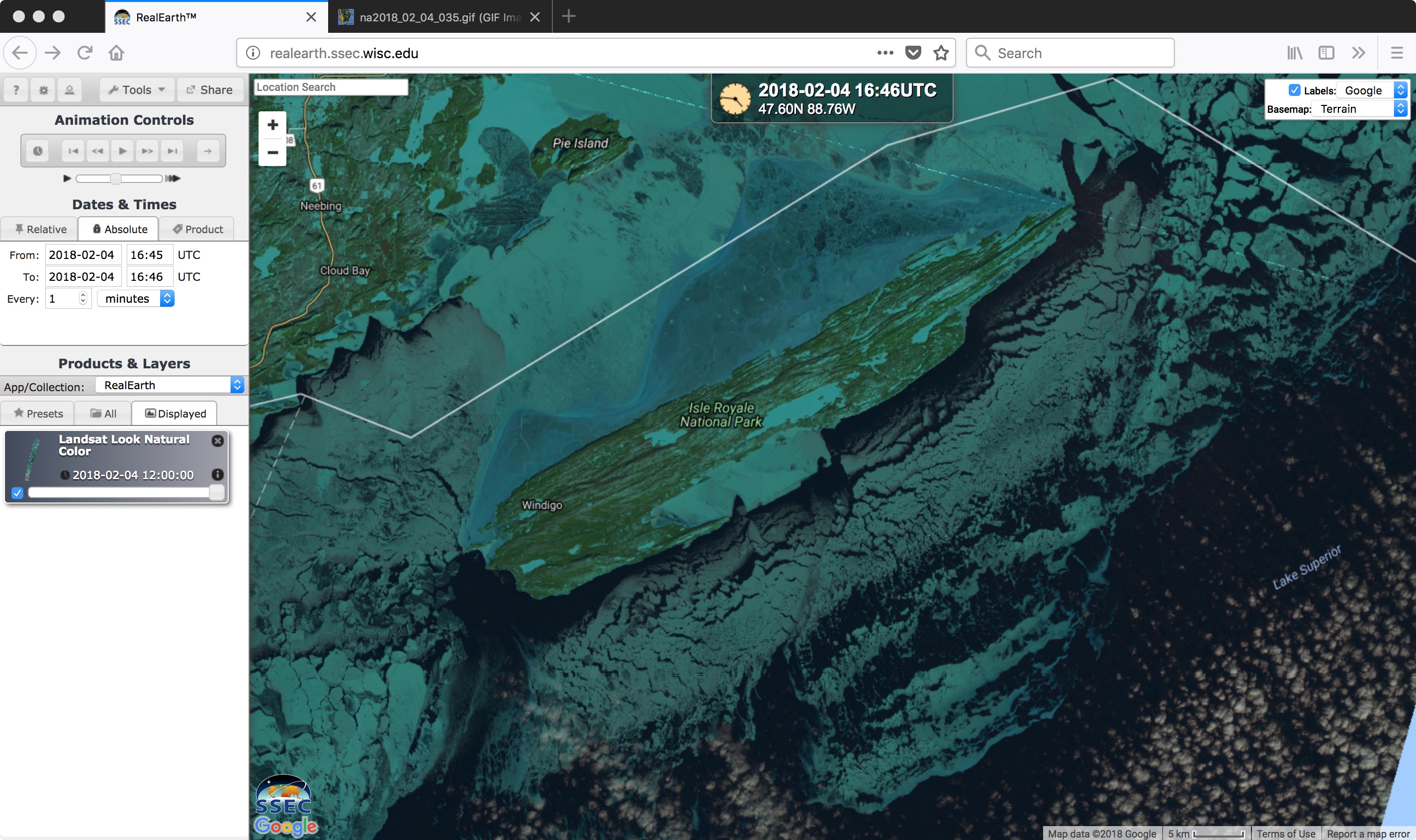Jump to last animation frame
The width and height of the screenshot is (1416, 840).
pyautogui.click(x=172, y=151)
